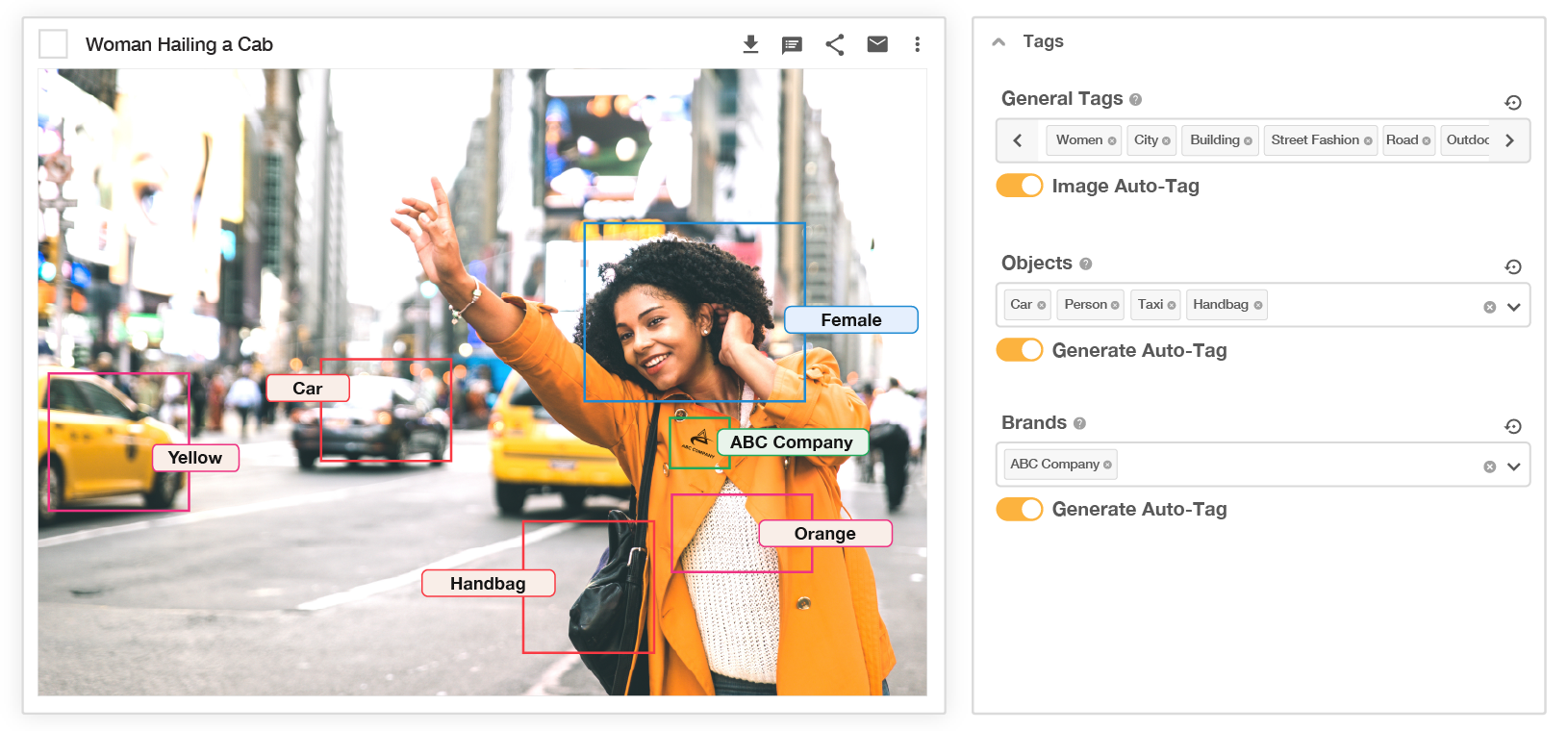This screenshot has height=731, width=1568.
Task: Remove the Road tag
Action: coord(1426,141)
